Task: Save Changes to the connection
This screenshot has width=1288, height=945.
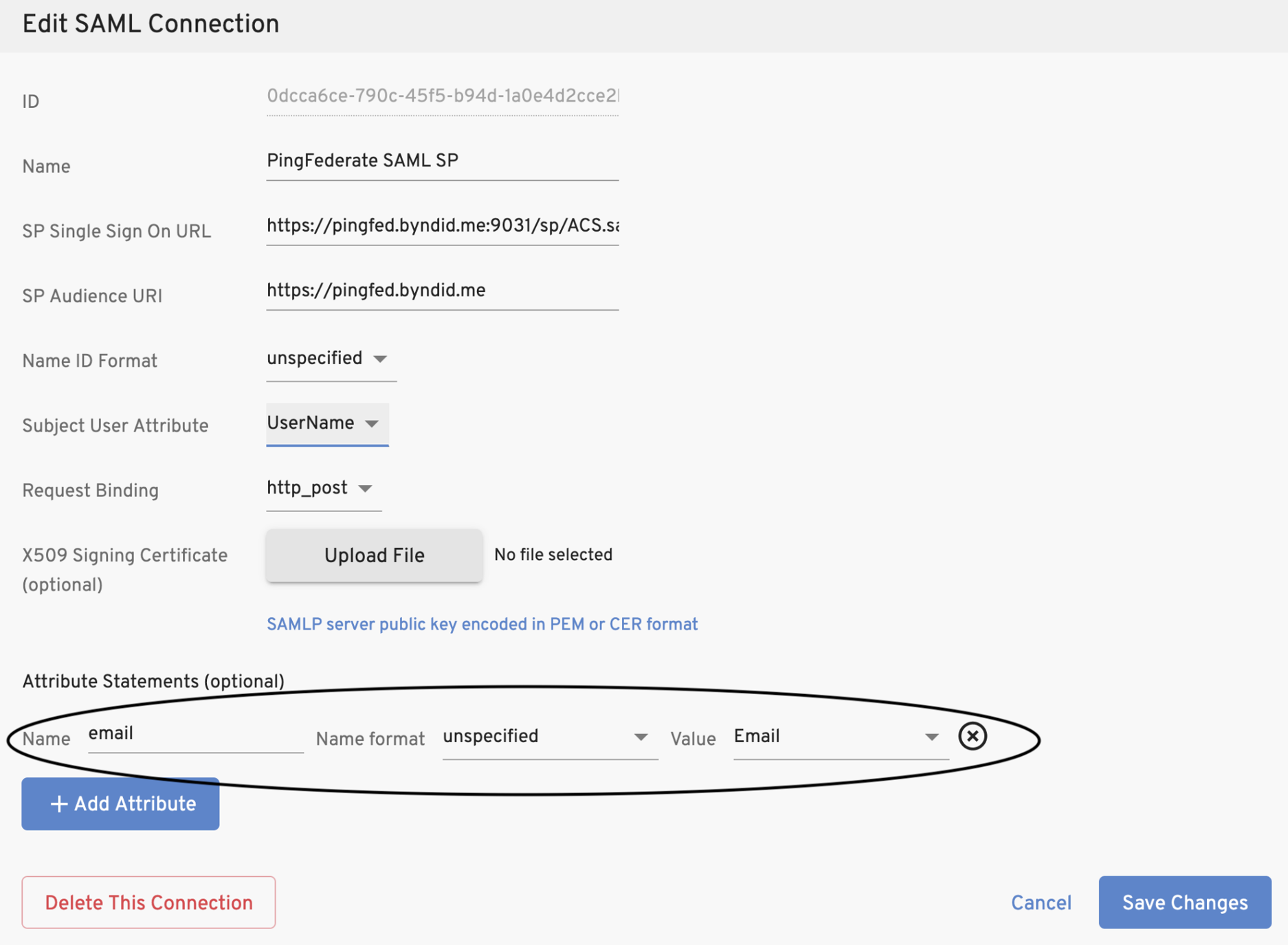Action: coord(1184,902)
